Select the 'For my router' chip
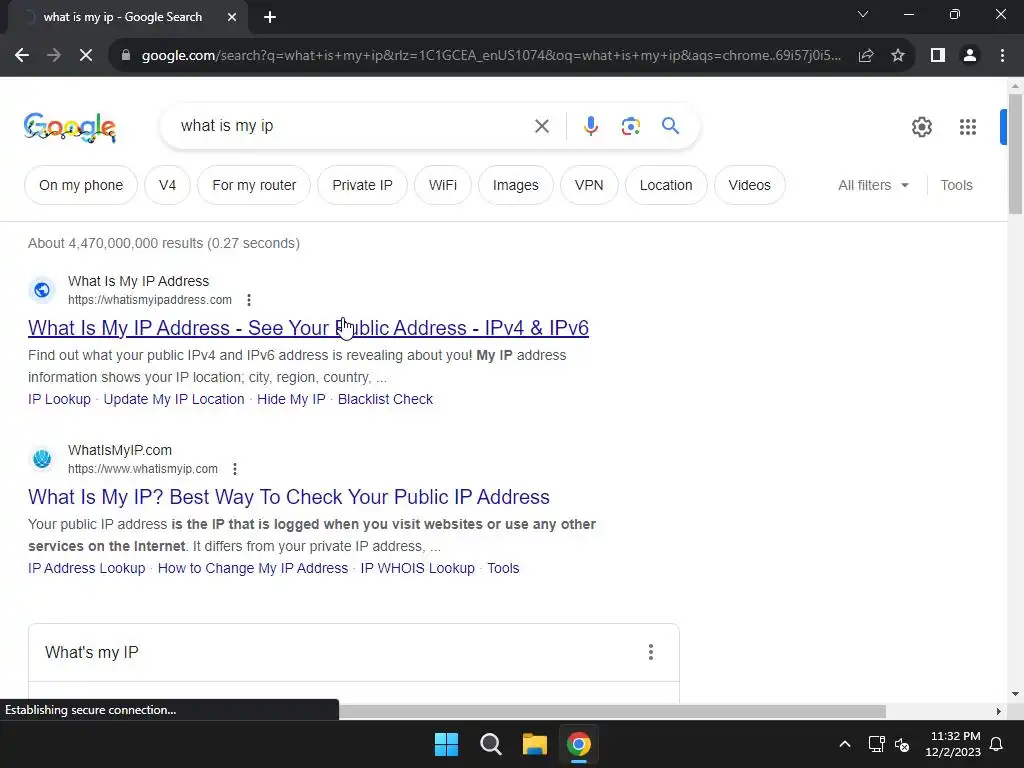 tap(254, 185)
